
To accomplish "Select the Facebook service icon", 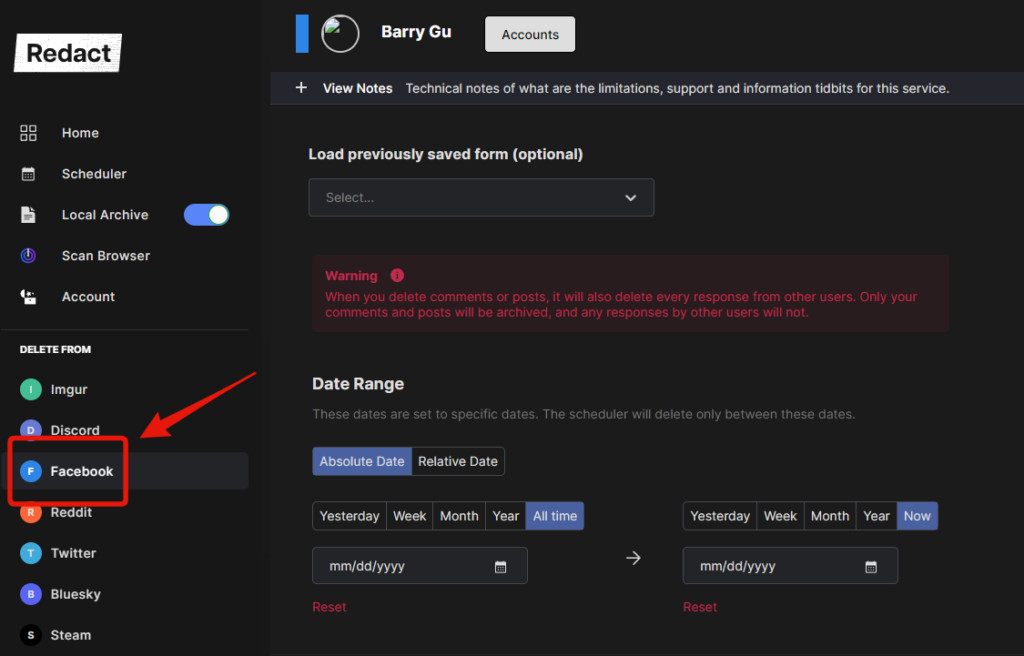I will tap(31, 471).
